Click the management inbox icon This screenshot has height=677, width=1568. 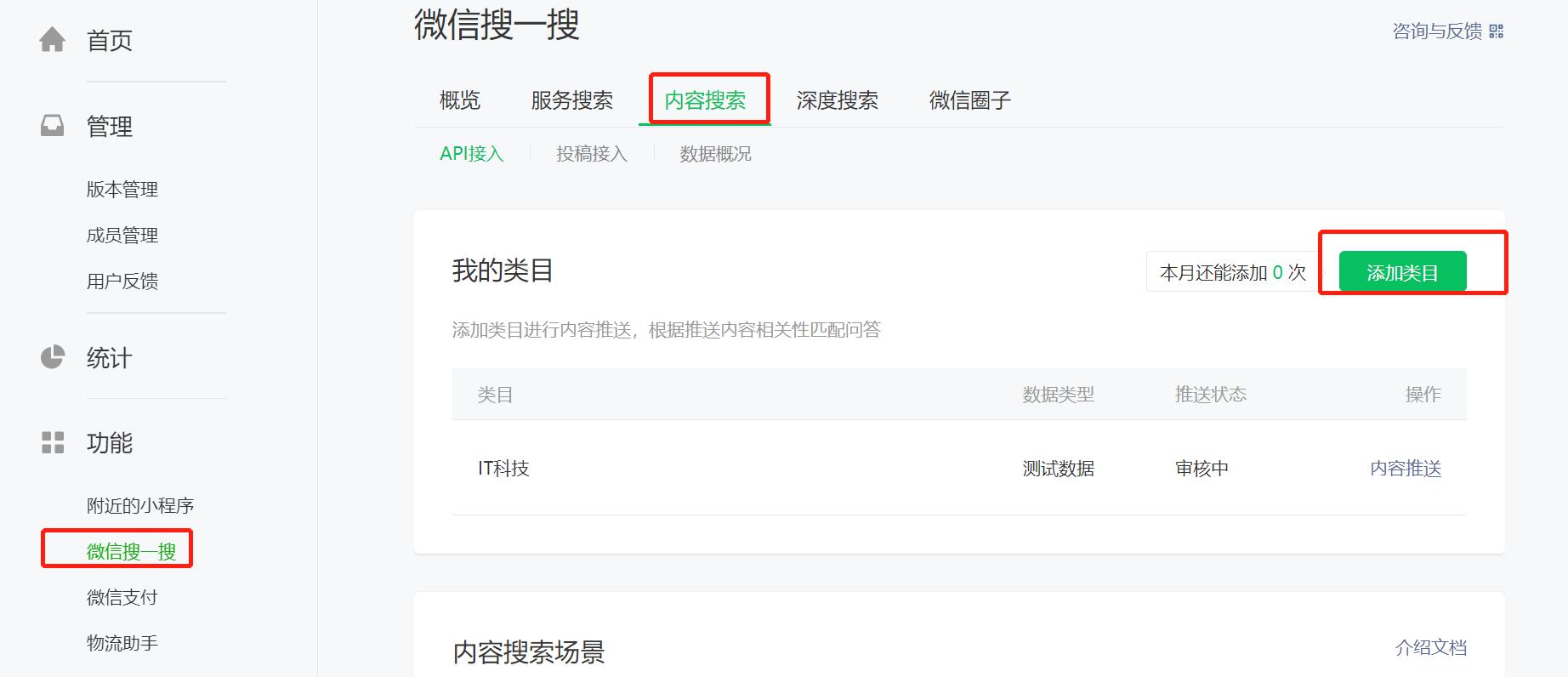52,126
